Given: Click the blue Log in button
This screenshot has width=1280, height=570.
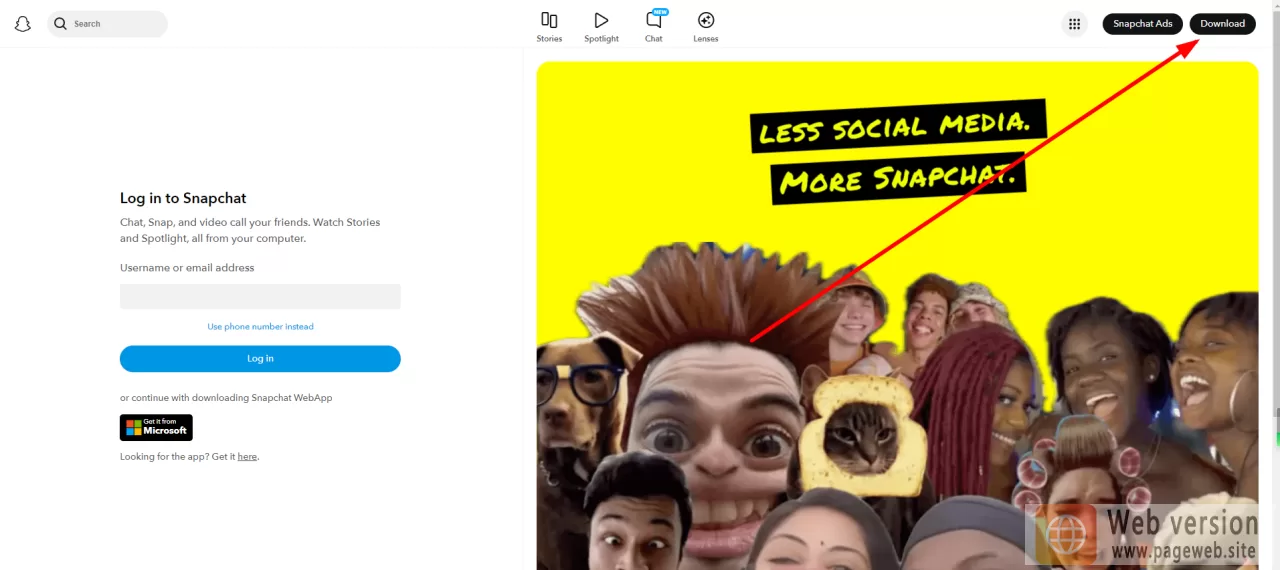Looking at the screenshot, I should (260, 359).
